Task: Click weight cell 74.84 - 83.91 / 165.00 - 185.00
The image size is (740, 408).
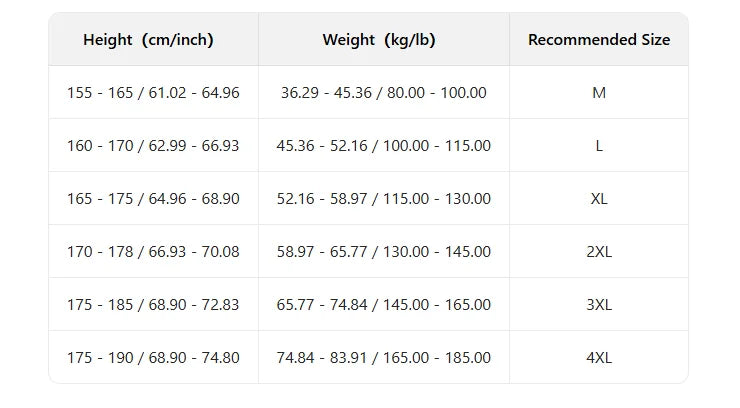Action: [383, 358]
